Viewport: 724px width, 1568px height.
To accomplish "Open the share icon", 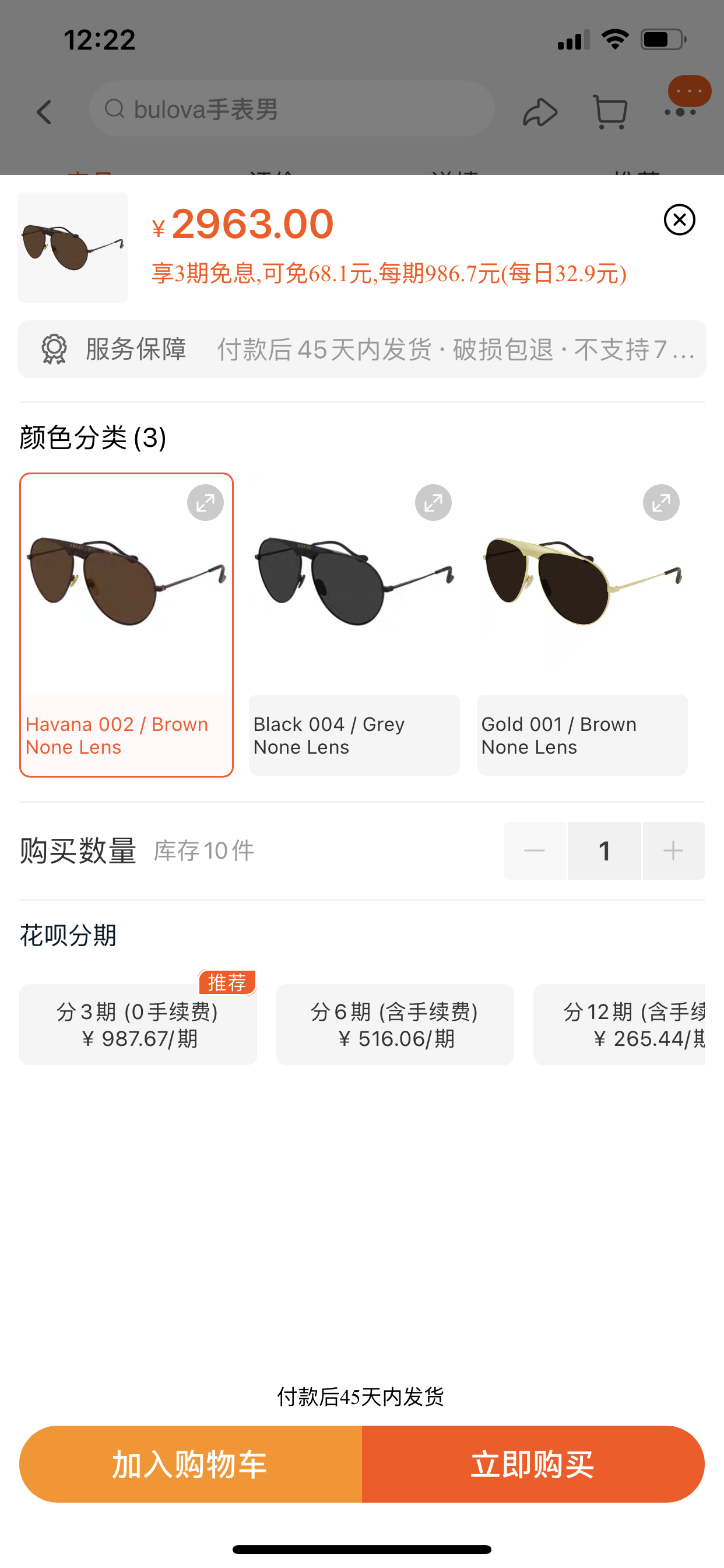I will click(x=540, y=112).
